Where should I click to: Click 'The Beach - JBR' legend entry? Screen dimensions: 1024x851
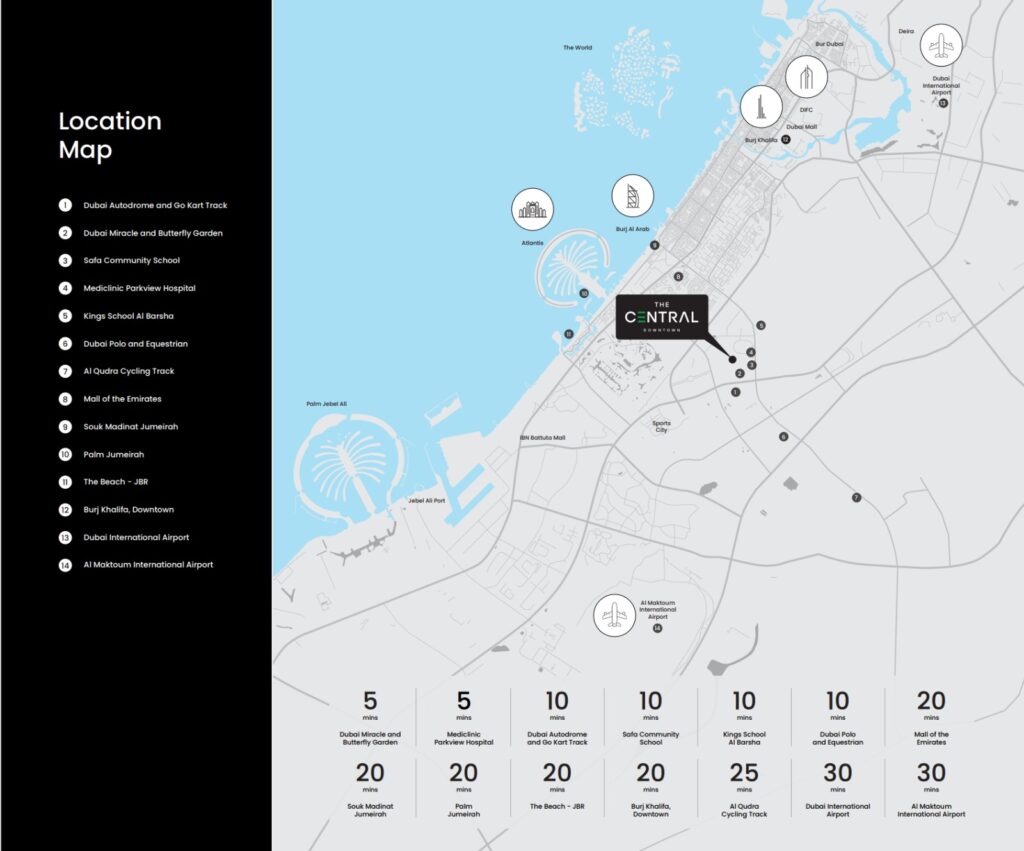(116, 482)
